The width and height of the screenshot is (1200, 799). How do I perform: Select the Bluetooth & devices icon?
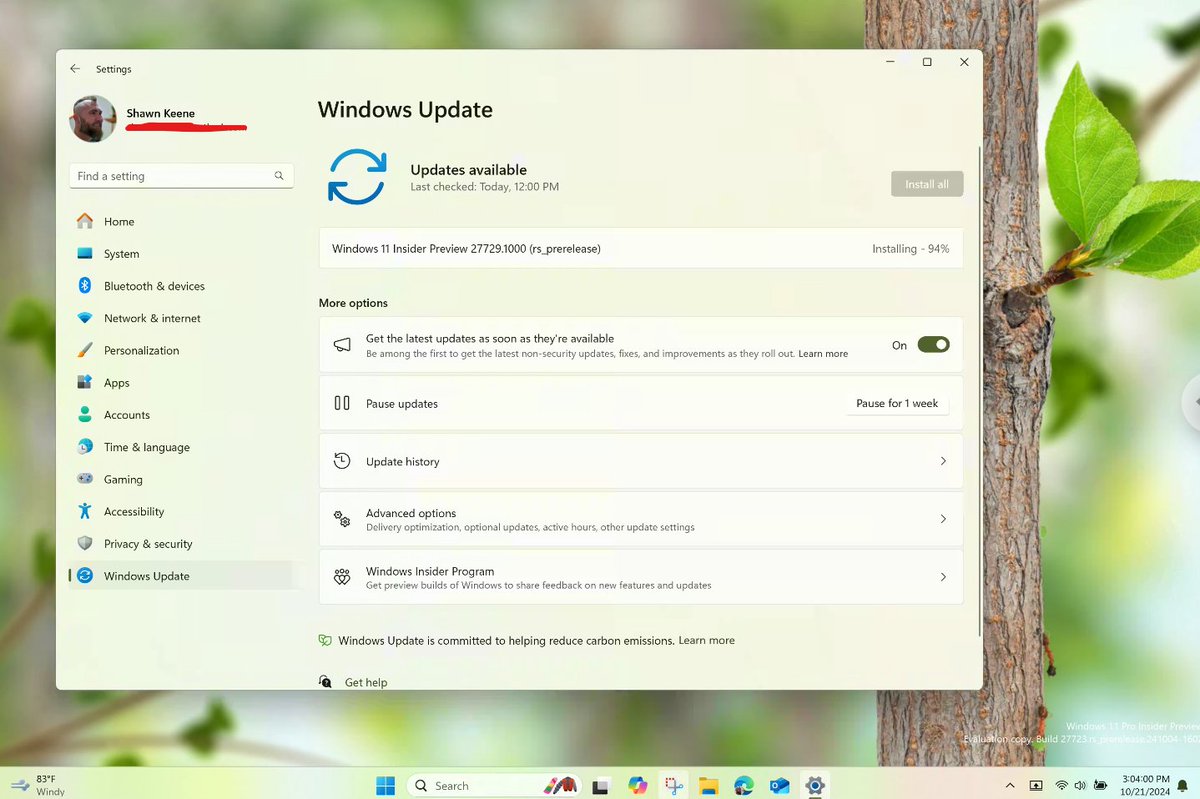84,285
